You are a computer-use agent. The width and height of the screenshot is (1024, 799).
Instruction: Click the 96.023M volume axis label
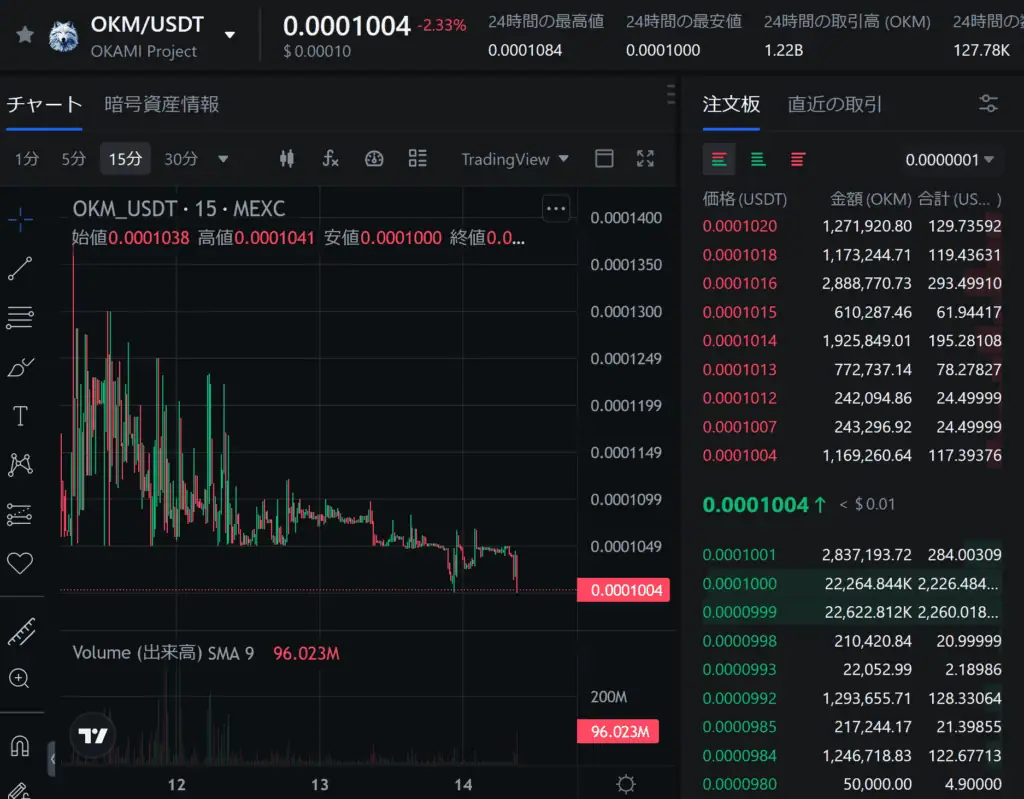tap(618, 732)
